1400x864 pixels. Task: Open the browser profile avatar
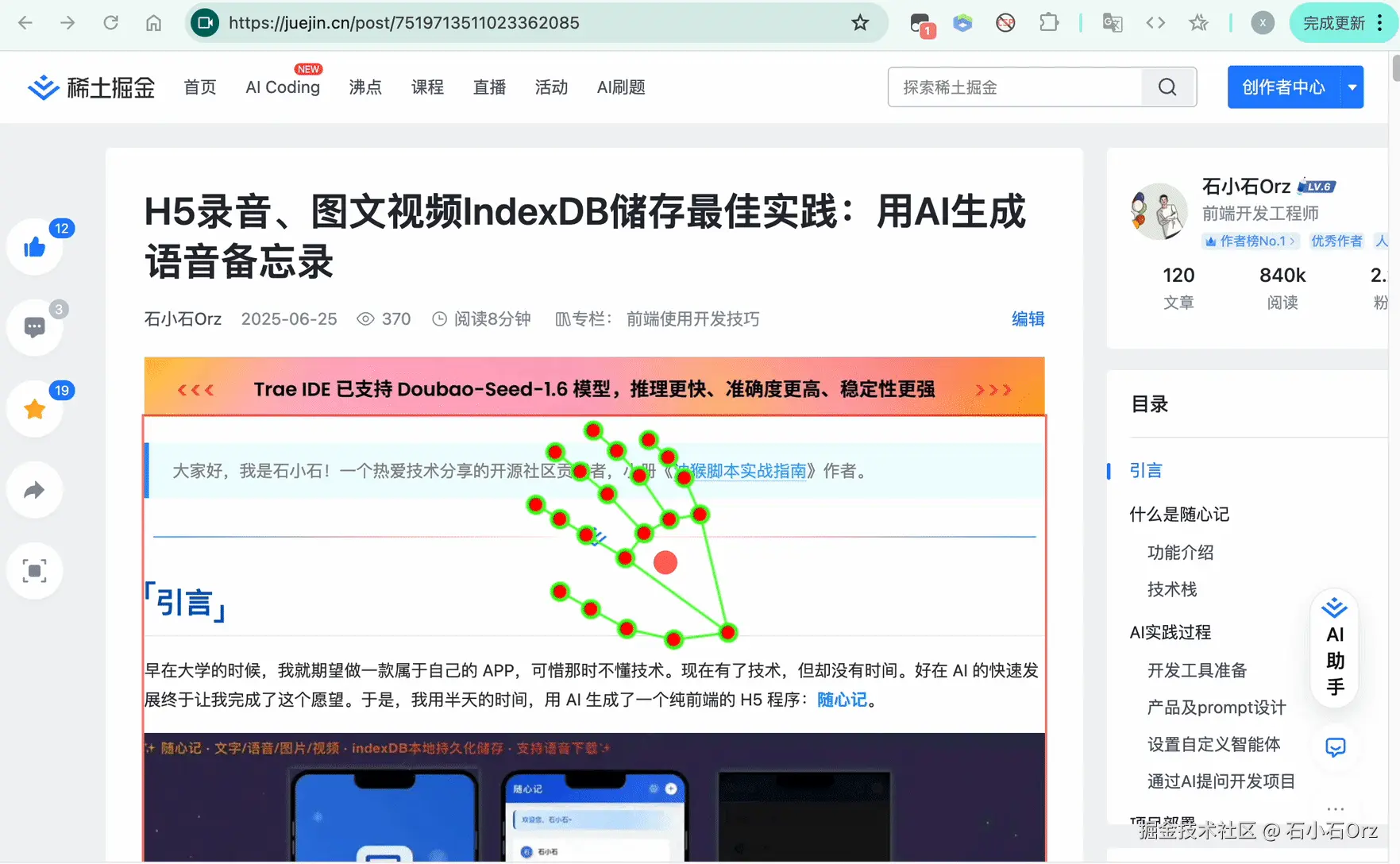tap(1263, 23)
